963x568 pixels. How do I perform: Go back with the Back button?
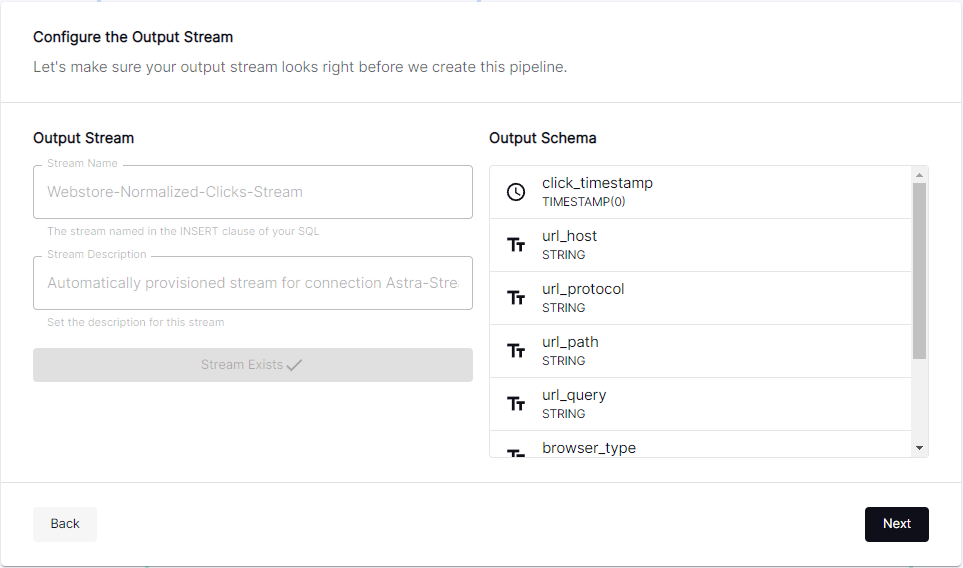pyautogui.click(x=65, y=524)
